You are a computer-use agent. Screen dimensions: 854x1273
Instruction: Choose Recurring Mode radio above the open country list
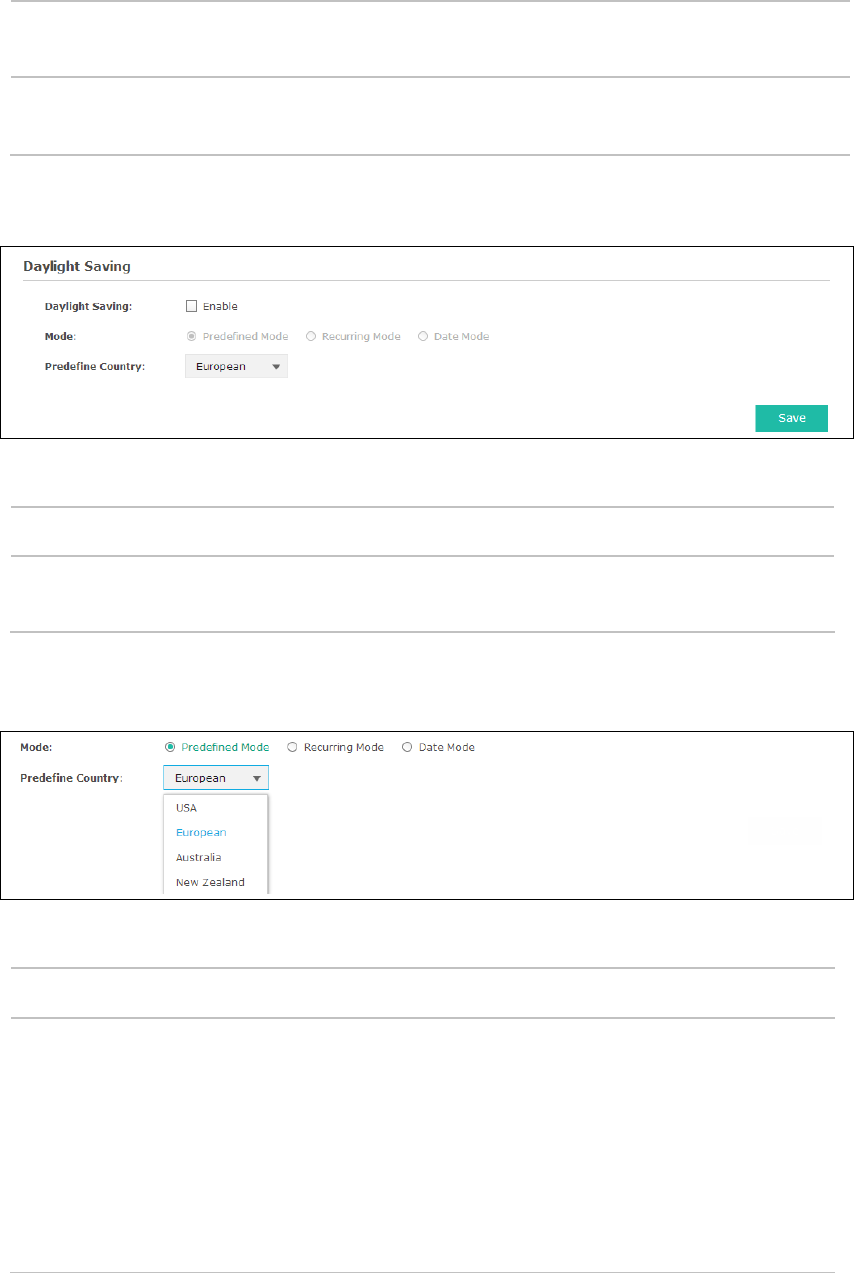tap(292, 747)
